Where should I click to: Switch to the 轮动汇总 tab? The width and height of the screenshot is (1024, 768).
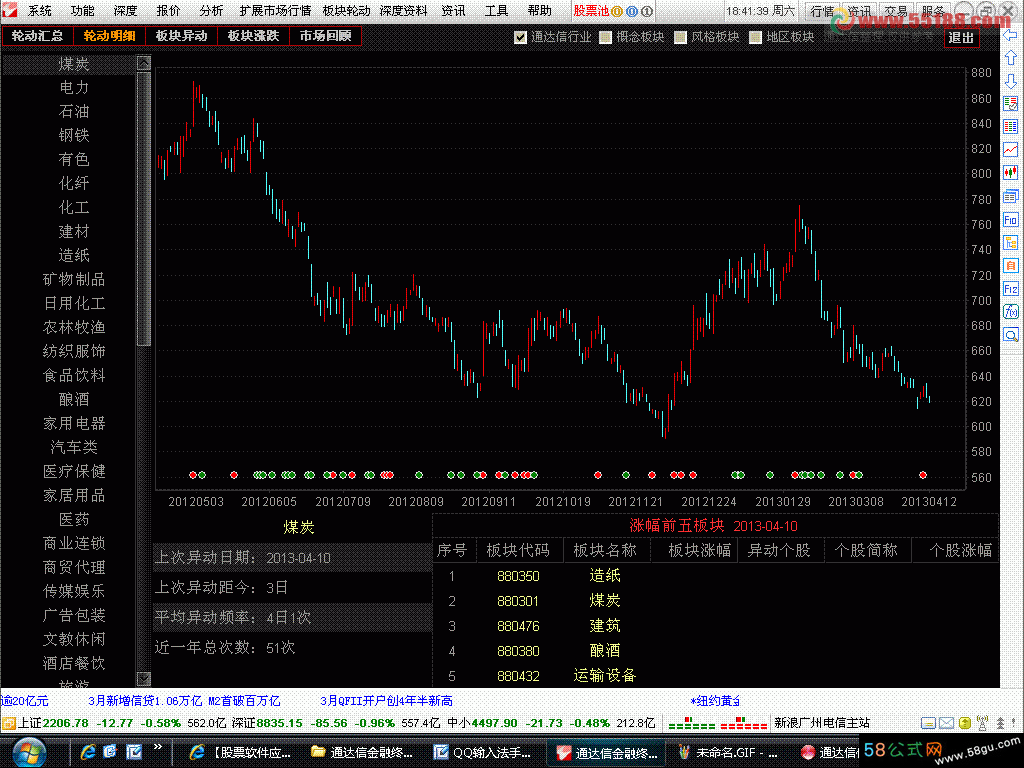(37, 36)
